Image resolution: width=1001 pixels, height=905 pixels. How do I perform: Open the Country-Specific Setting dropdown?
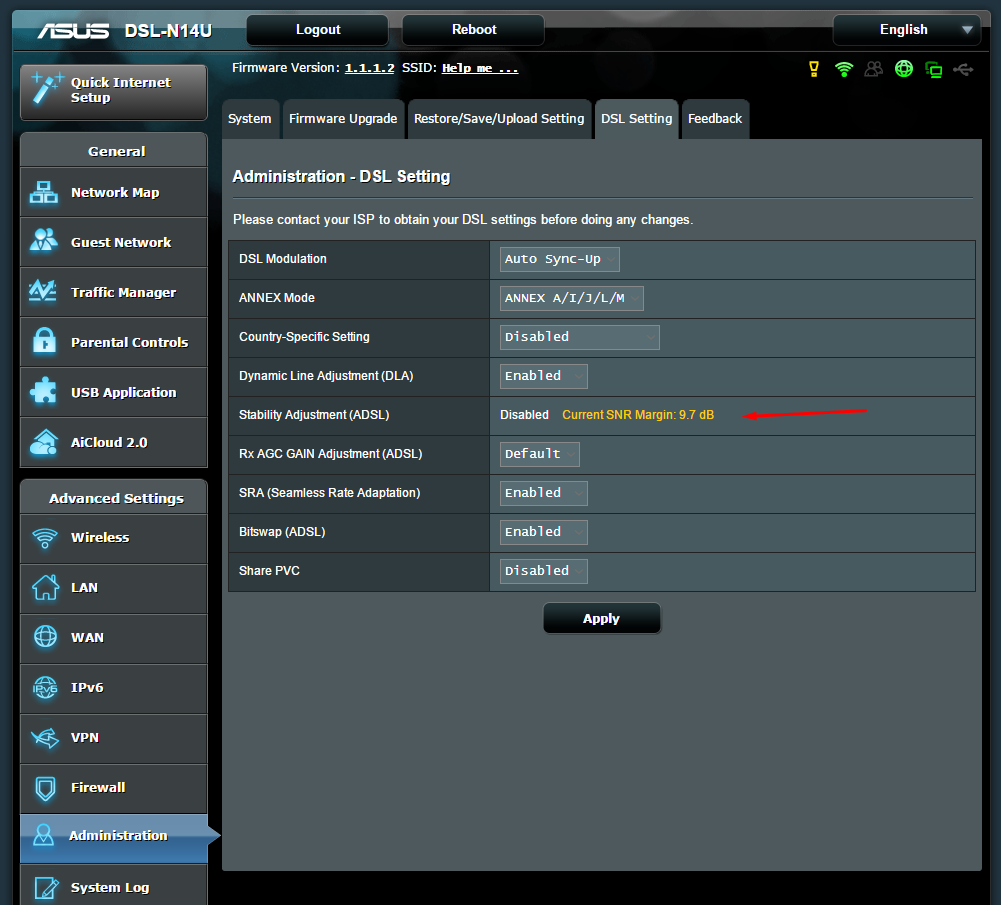point(580,337)
